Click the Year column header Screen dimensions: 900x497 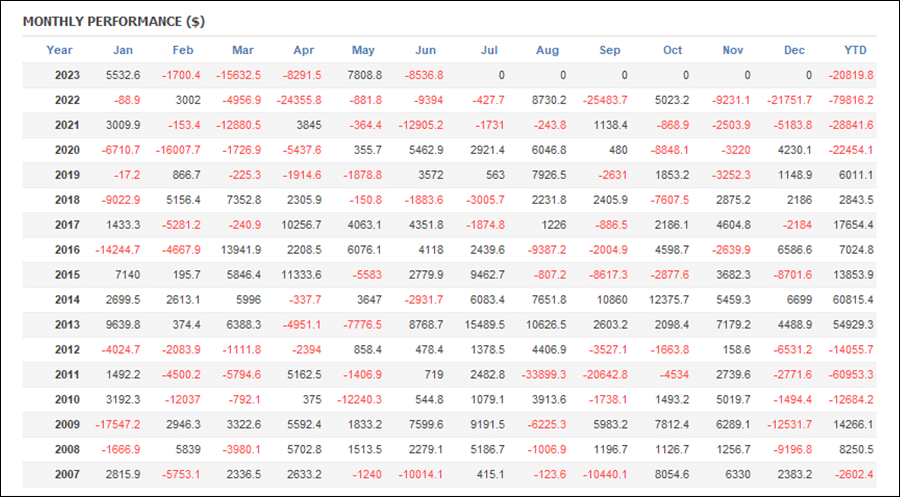tap(60, 50)
